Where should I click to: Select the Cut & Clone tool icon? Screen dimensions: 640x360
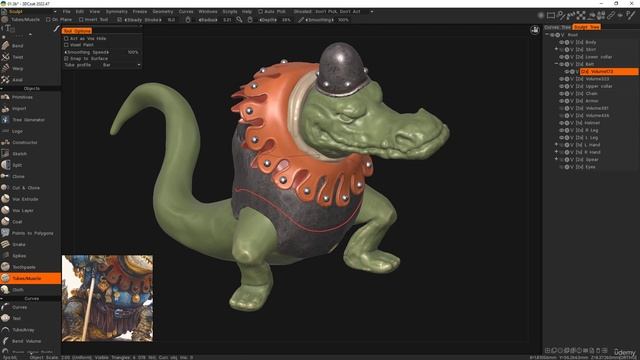pos(5,188)
